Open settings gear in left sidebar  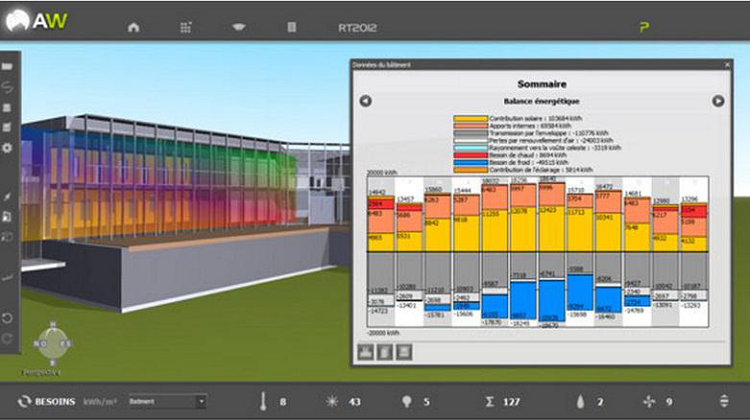coord(7,147)
